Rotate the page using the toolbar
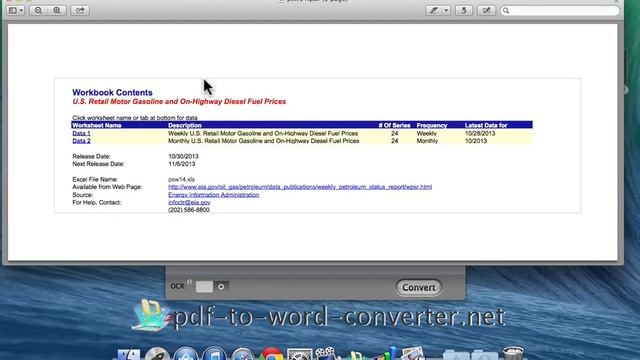The height and width of the screenshot is (360, 640). (464, 10)
